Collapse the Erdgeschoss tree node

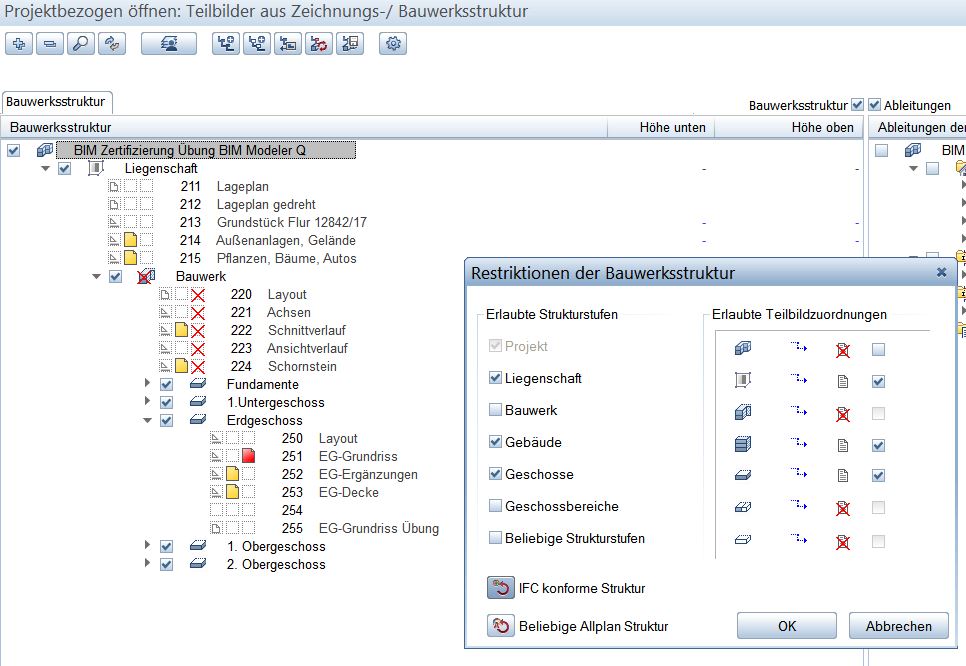pyautogui.click(x=148, y=421)
